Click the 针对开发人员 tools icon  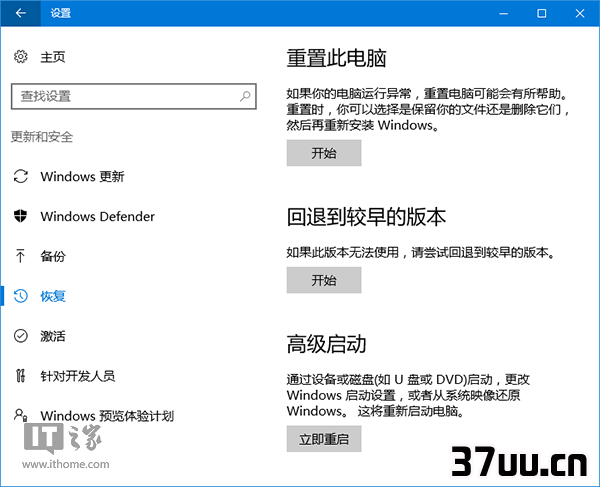pyautogui.click(x=21, y=376)
